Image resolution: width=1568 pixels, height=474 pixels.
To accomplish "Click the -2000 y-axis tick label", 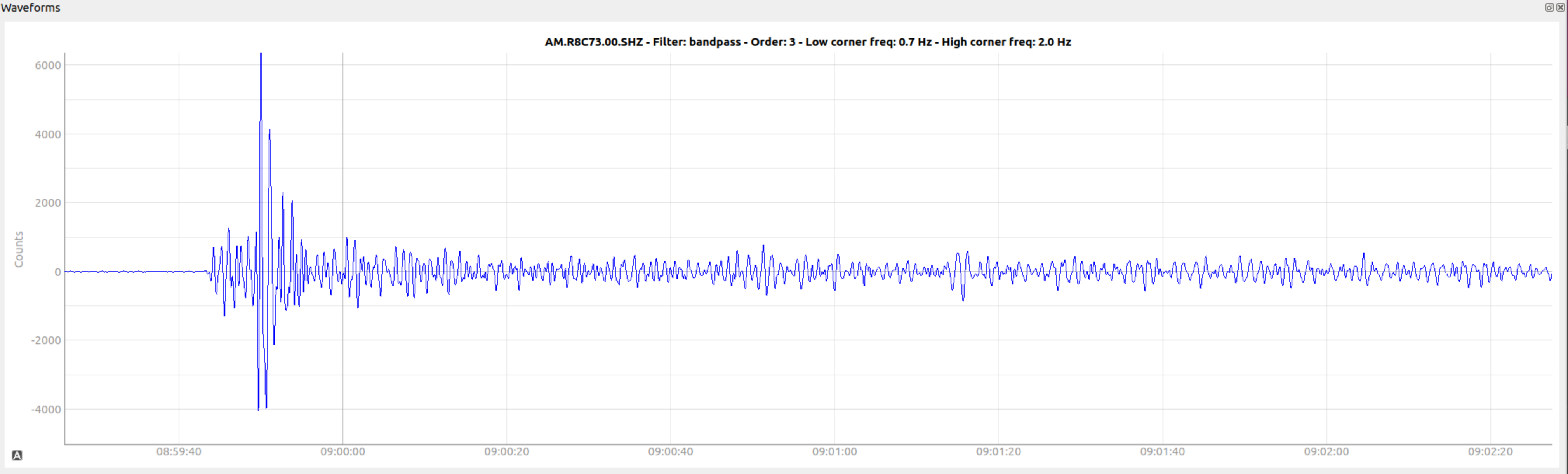I will pos(46,341).
